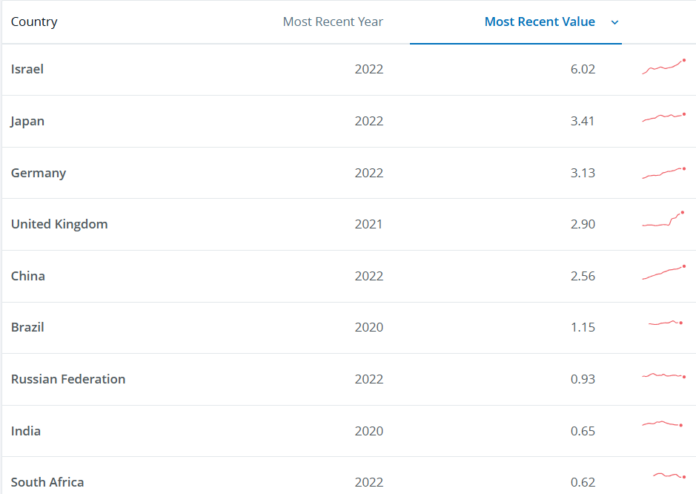Click the sort chevron beside Most Recent Value
The width and height of the screenshot is (696, 494).
(x=614, y=22)
